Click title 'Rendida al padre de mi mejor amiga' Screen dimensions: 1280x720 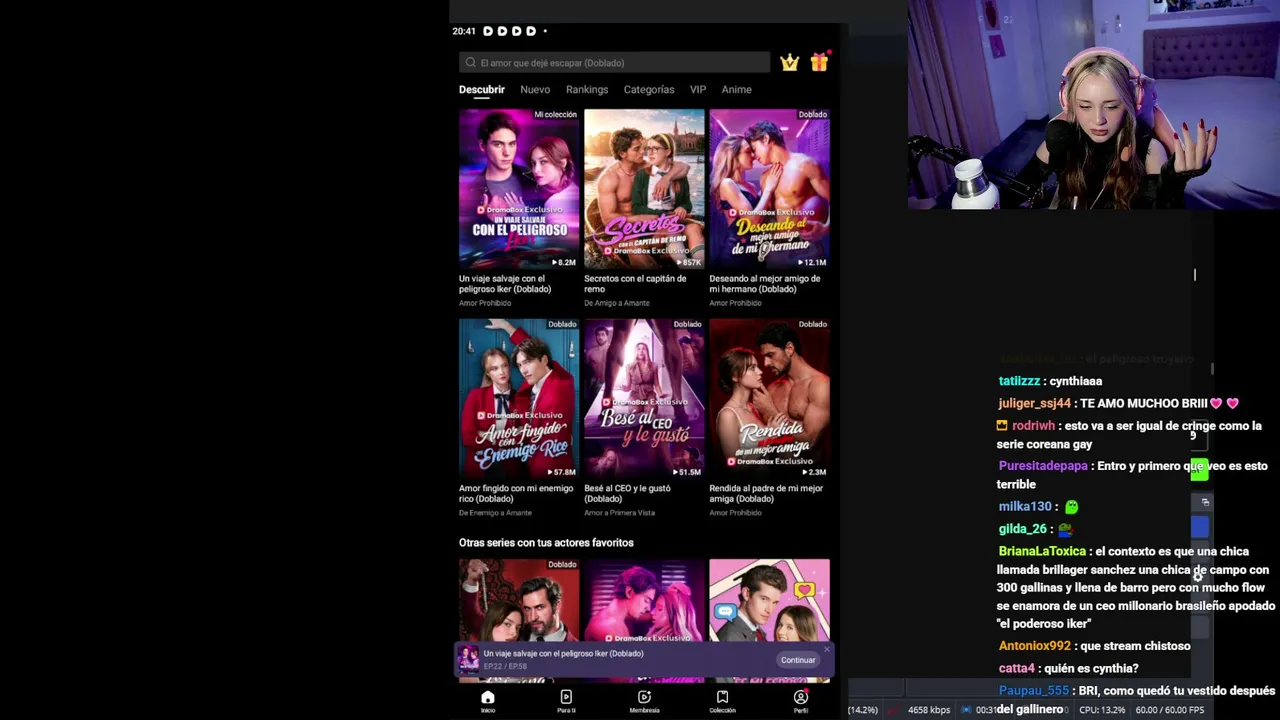(x=766, y=494)
